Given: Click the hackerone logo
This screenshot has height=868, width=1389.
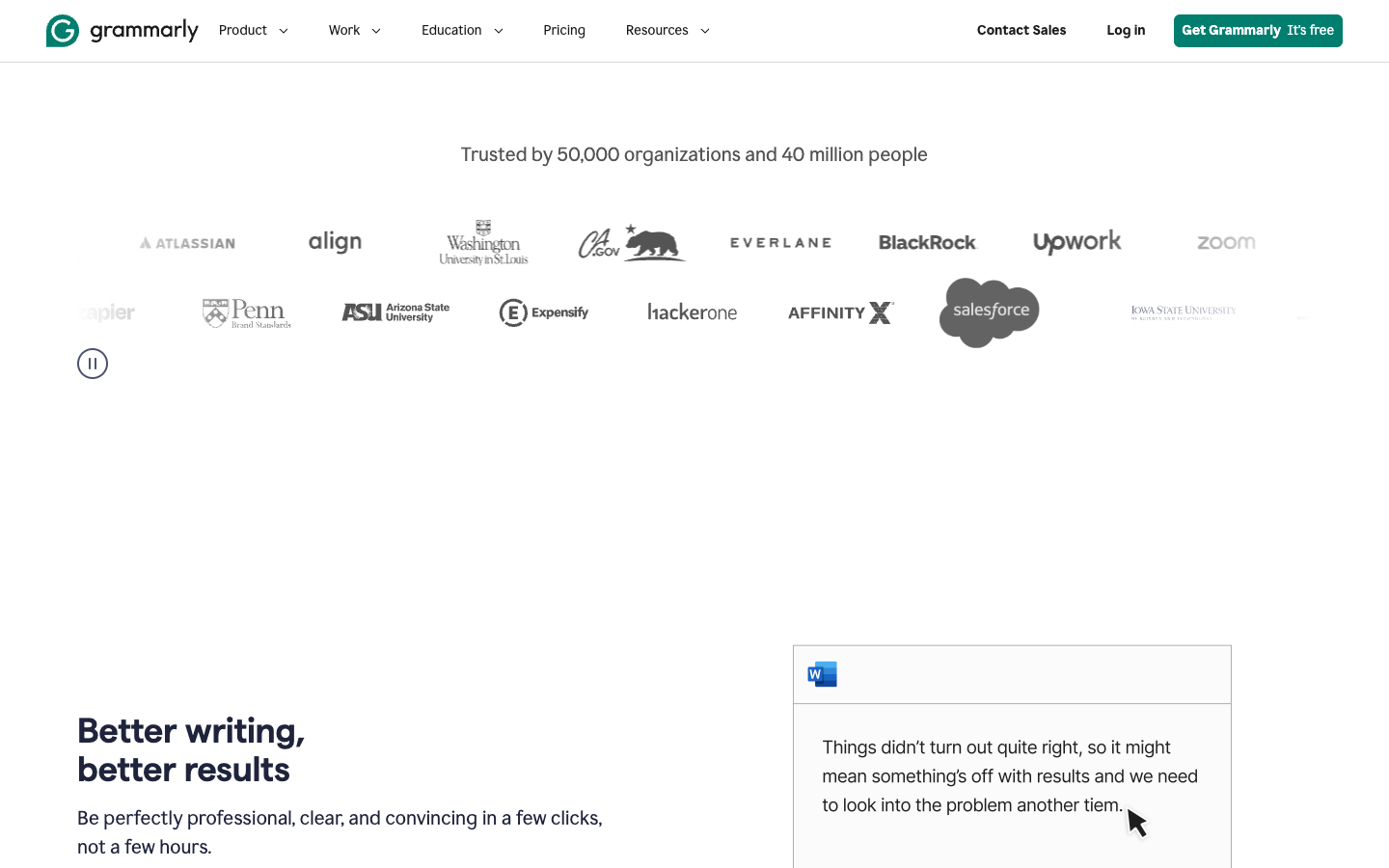Looking at the screenshot, I should tap(693, 312).
